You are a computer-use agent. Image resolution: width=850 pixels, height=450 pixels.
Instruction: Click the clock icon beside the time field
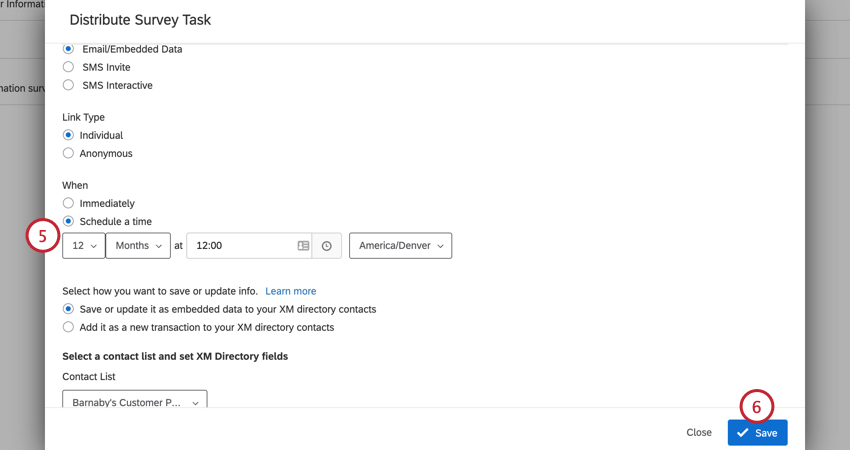tap(327, 246)
